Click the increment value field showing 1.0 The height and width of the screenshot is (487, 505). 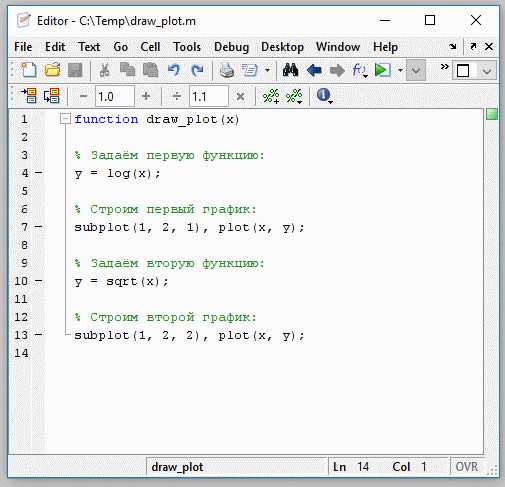(115, 97)
